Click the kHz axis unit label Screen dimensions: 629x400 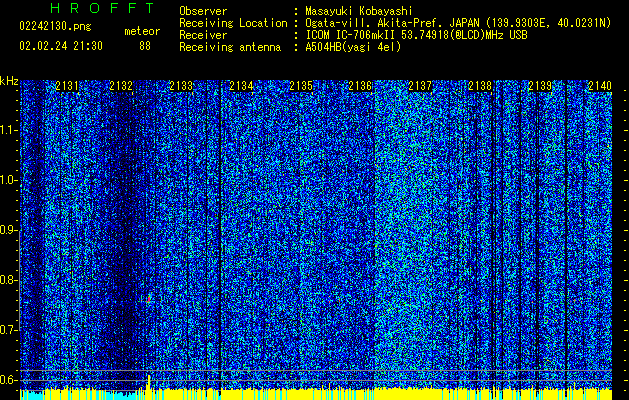[9, 81]
